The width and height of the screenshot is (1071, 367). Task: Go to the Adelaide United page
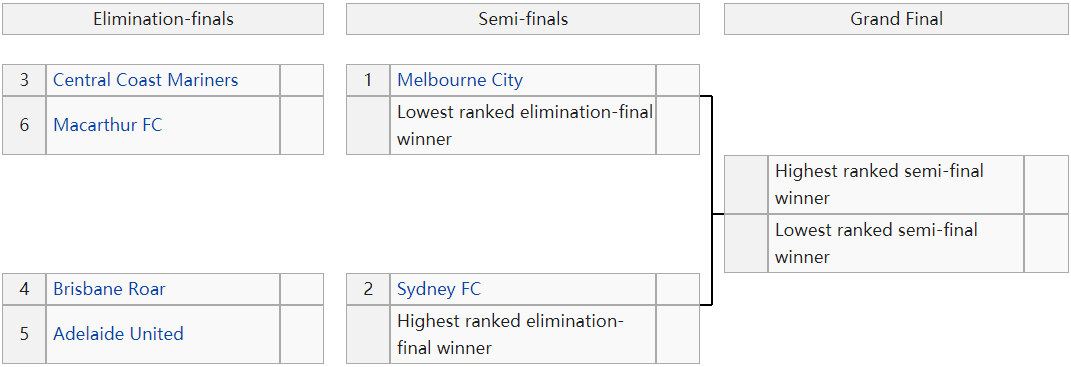tap(118, 334)
